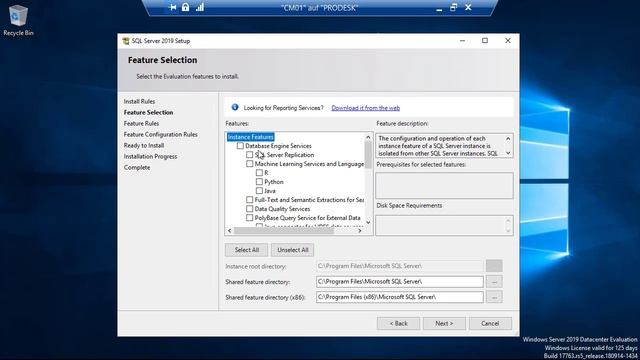Go back with the Back button
Viewport: 640px width, 360px height.
point(398,323)
